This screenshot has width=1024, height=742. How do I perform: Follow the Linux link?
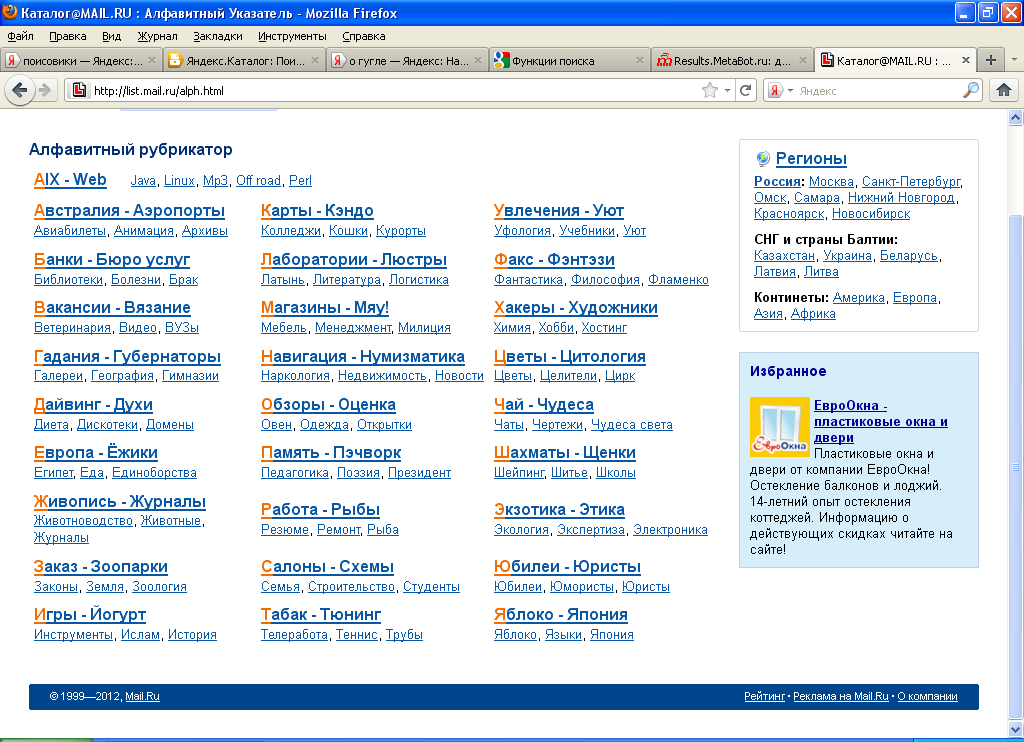click(x=179, y=180)
